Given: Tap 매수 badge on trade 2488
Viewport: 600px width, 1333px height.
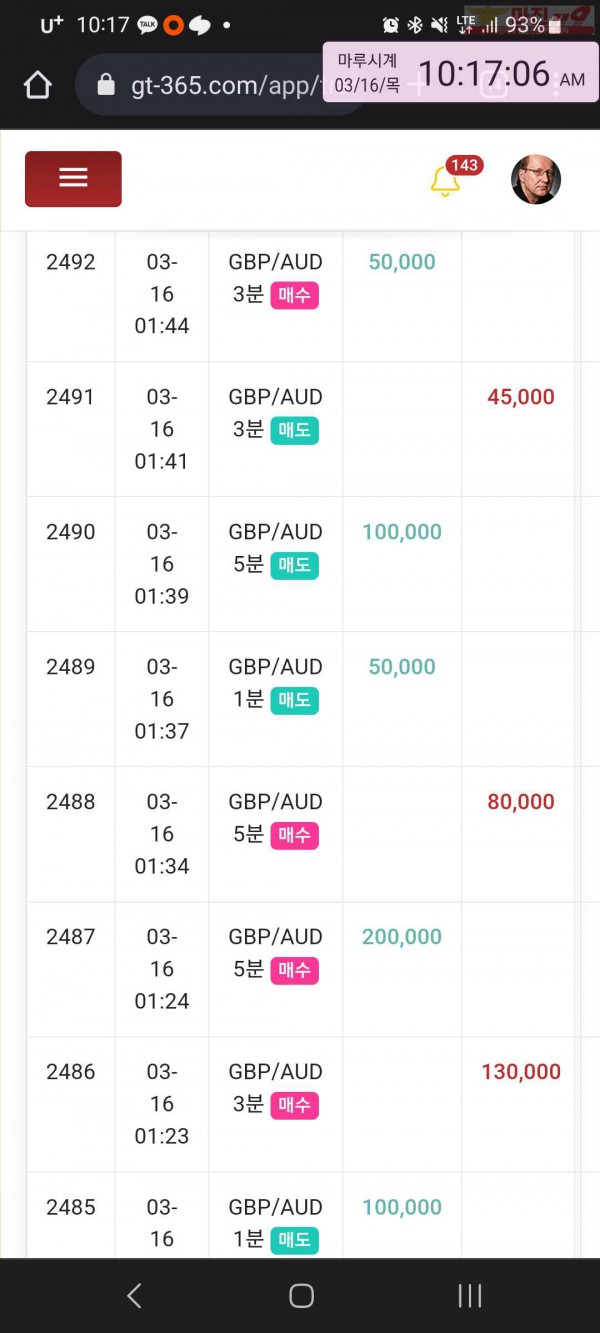Looking at the screenshot, I should (x=294, y=835).
